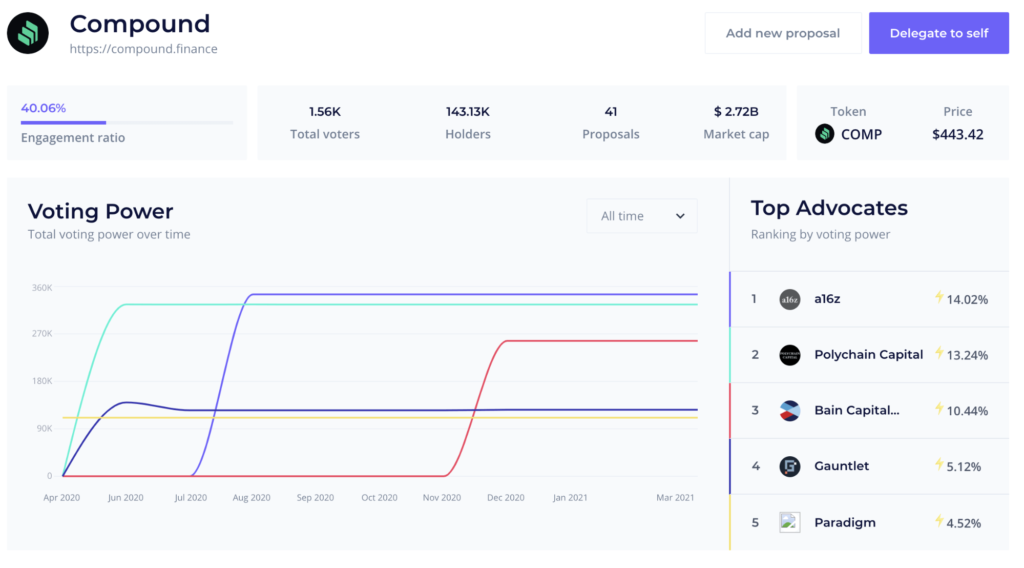Click lightning icon beside 5.12%

[x=939, y=464]
